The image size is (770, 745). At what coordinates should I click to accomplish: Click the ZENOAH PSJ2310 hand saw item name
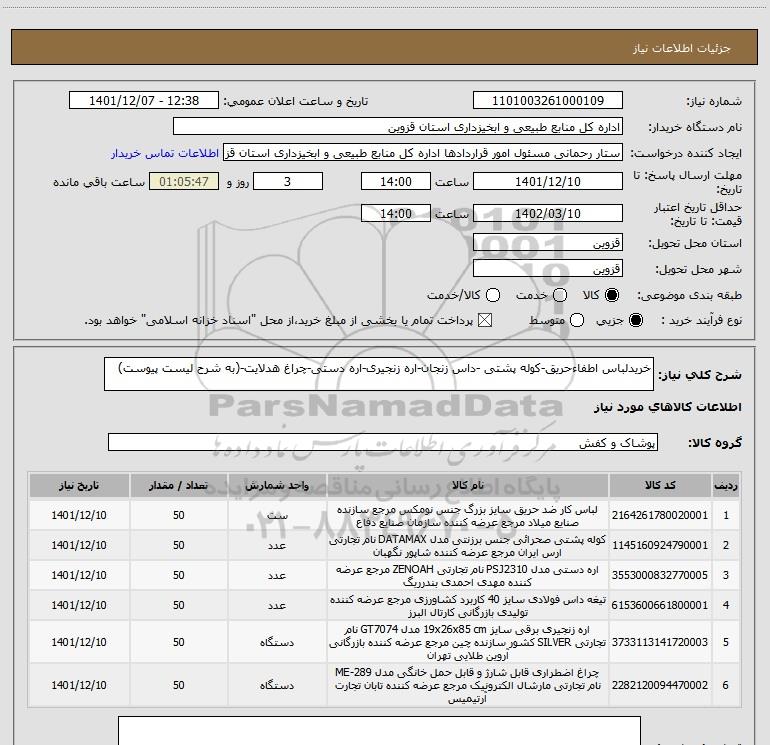point(468,575)
